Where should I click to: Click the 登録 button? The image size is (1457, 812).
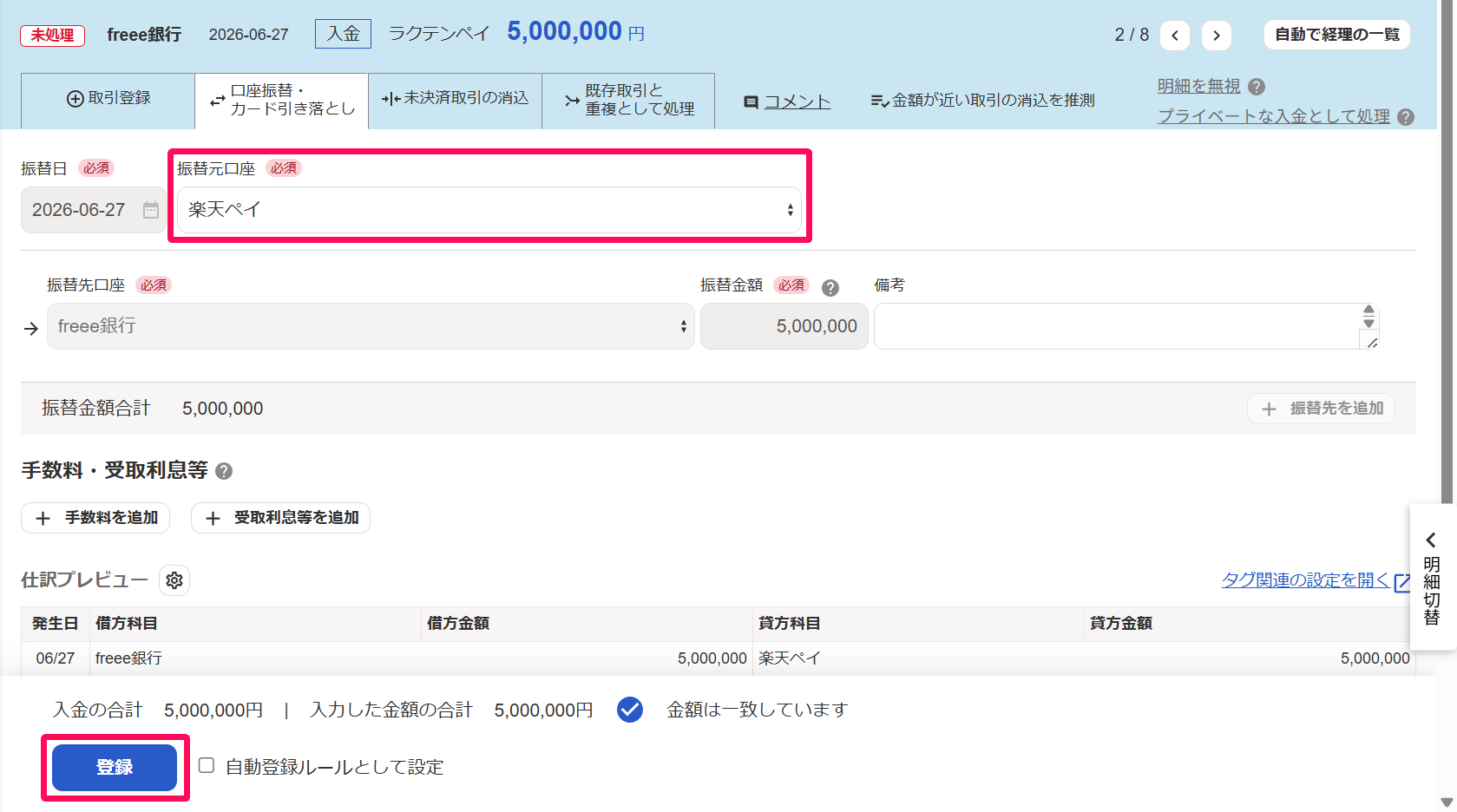115,767
